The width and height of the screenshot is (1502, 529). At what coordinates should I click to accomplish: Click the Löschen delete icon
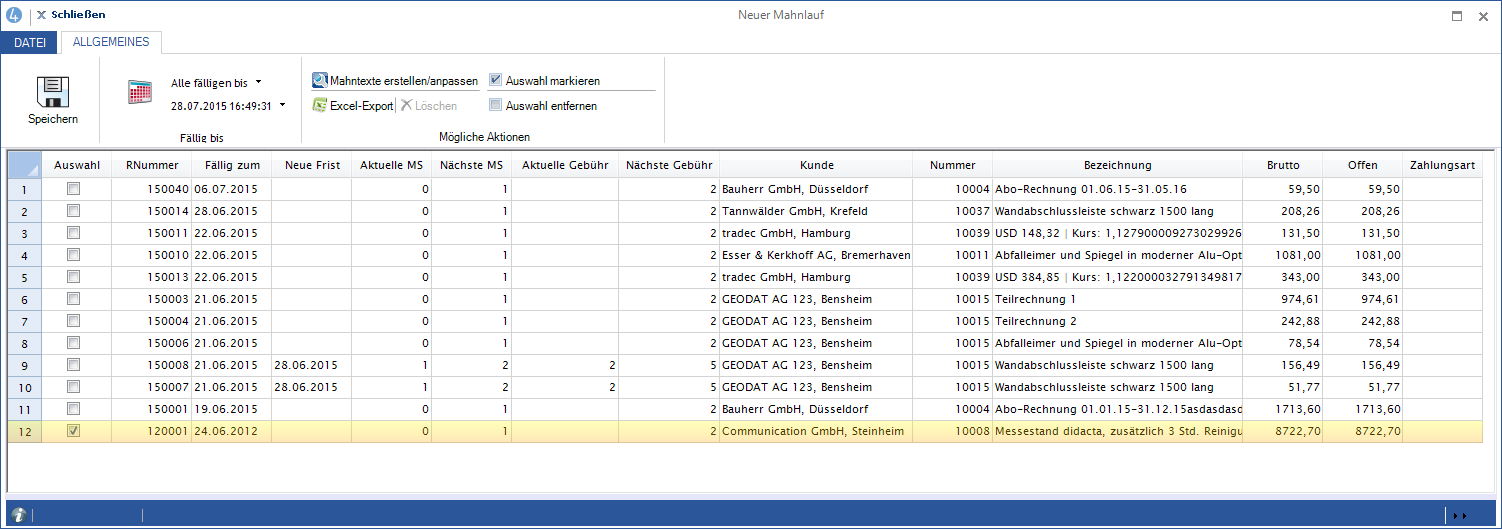tap(407, 105)
